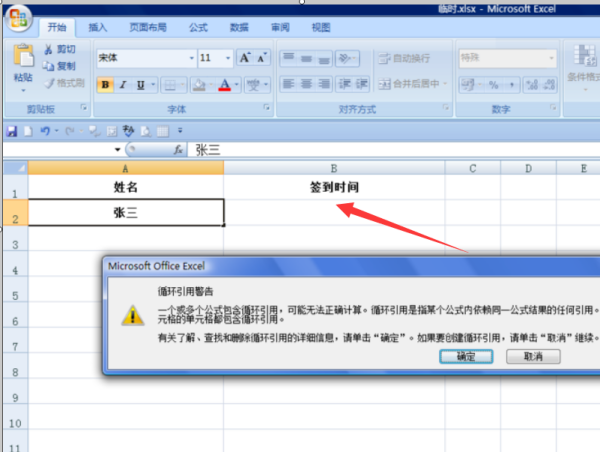600x452 pixels.
Task: Apply fill color bucket
Action: (x=199, y=85)
